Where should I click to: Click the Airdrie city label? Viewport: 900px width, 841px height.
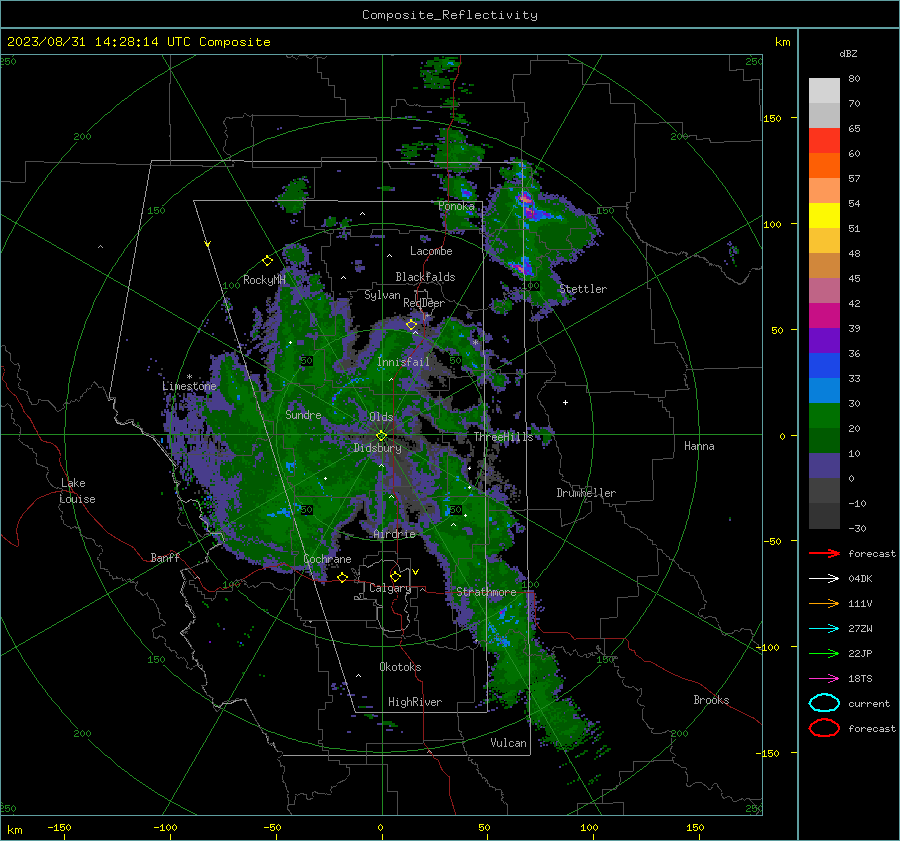[x=394, y=534]
